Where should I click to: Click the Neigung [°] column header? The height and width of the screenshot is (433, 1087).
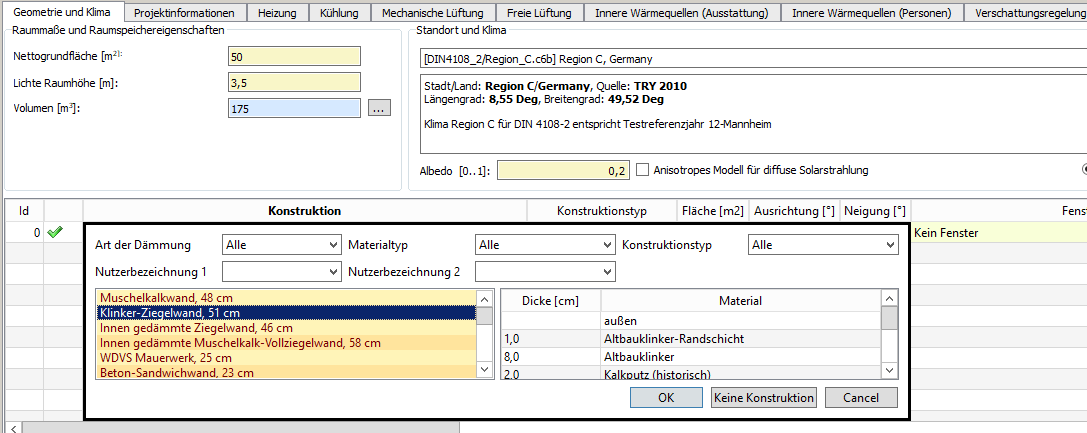tap(875, 211)
